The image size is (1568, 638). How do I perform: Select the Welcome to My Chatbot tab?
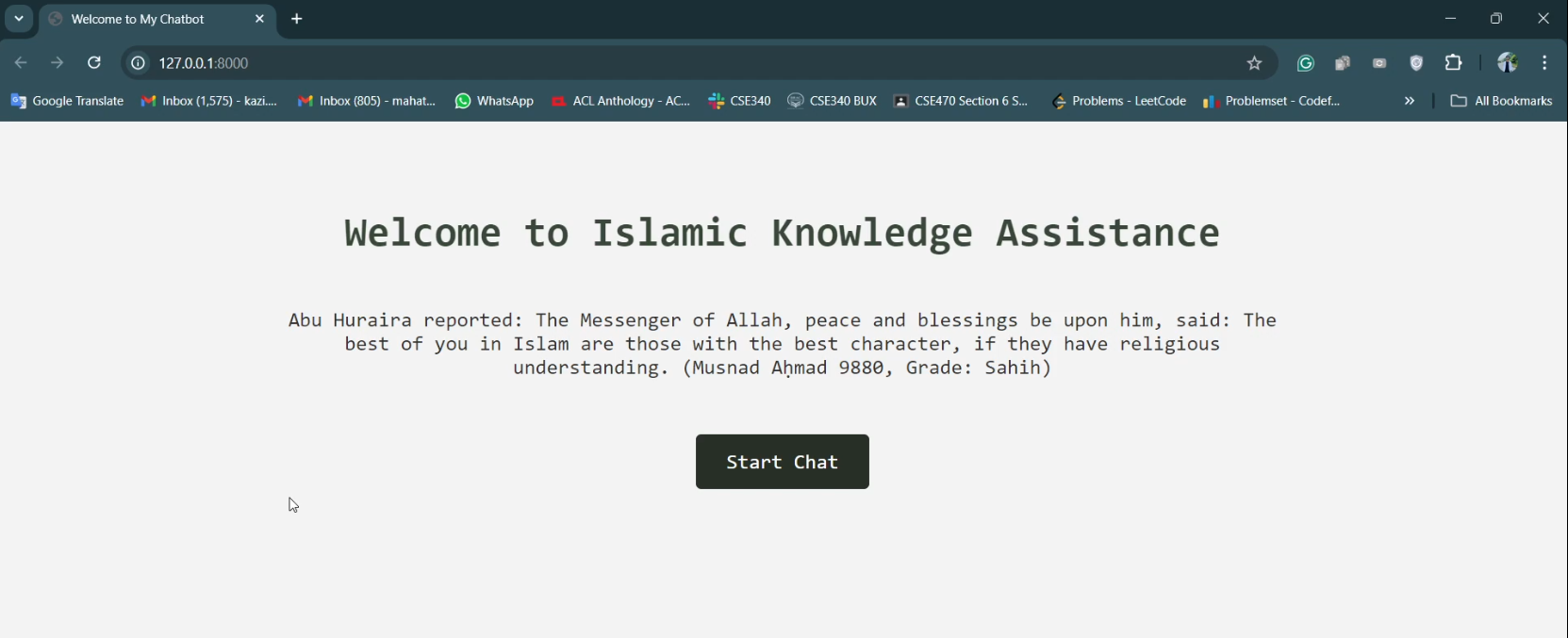(x=157, y=19)
